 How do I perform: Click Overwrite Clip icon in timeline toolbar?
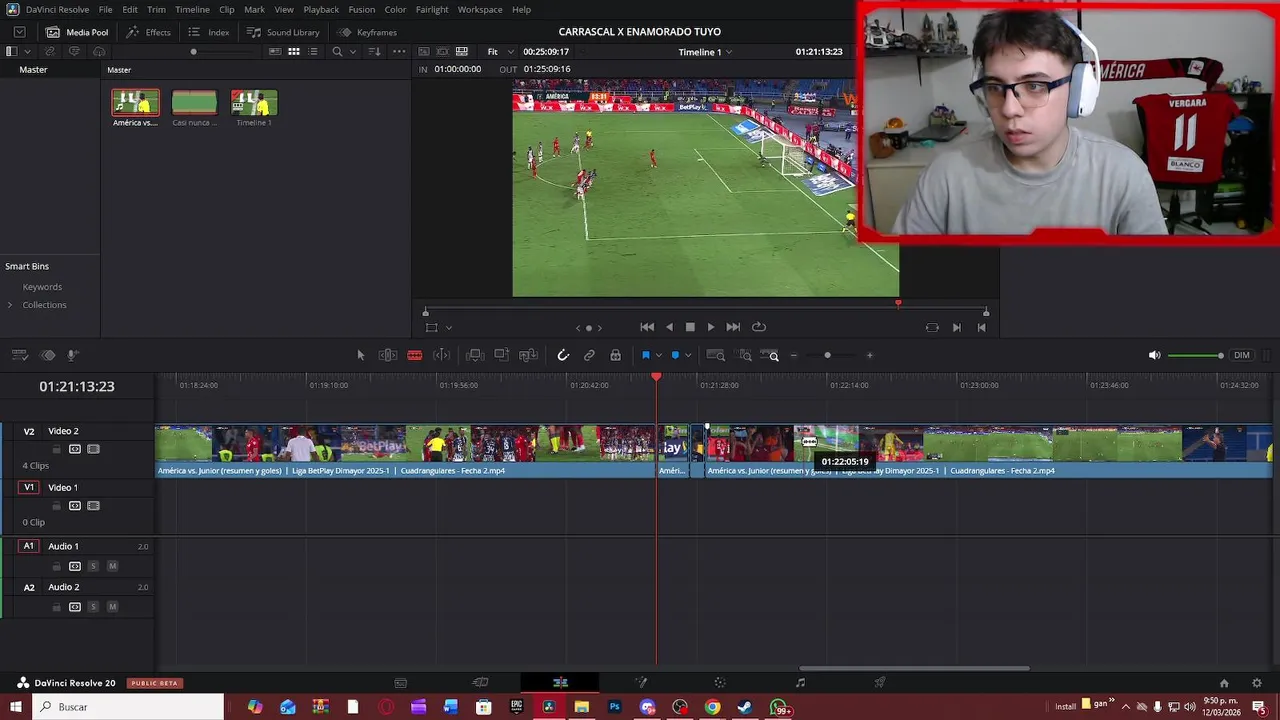(502, 355)
